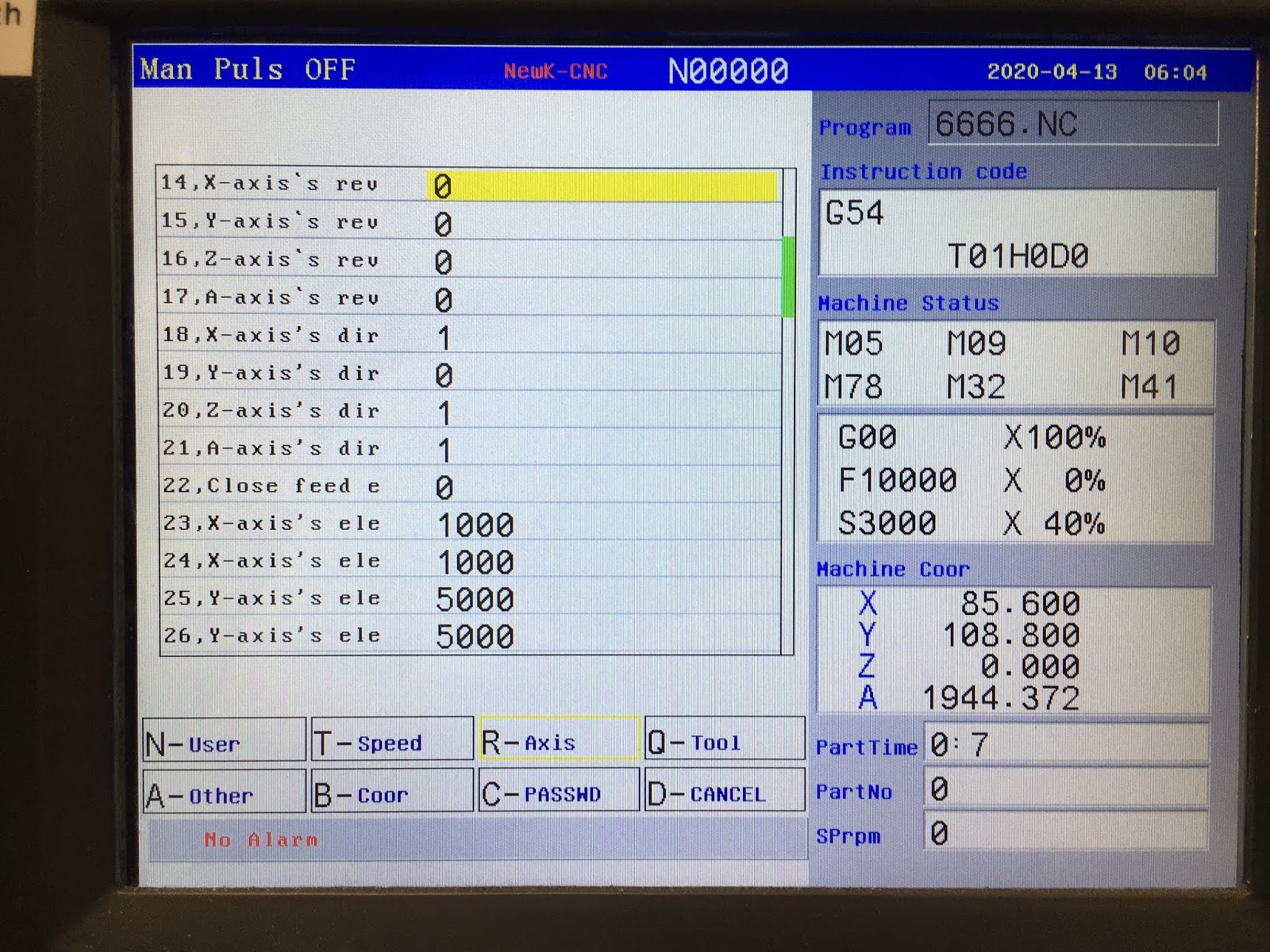Click the M05 machine status code
1270x952 pixels.
coord(854,344)
